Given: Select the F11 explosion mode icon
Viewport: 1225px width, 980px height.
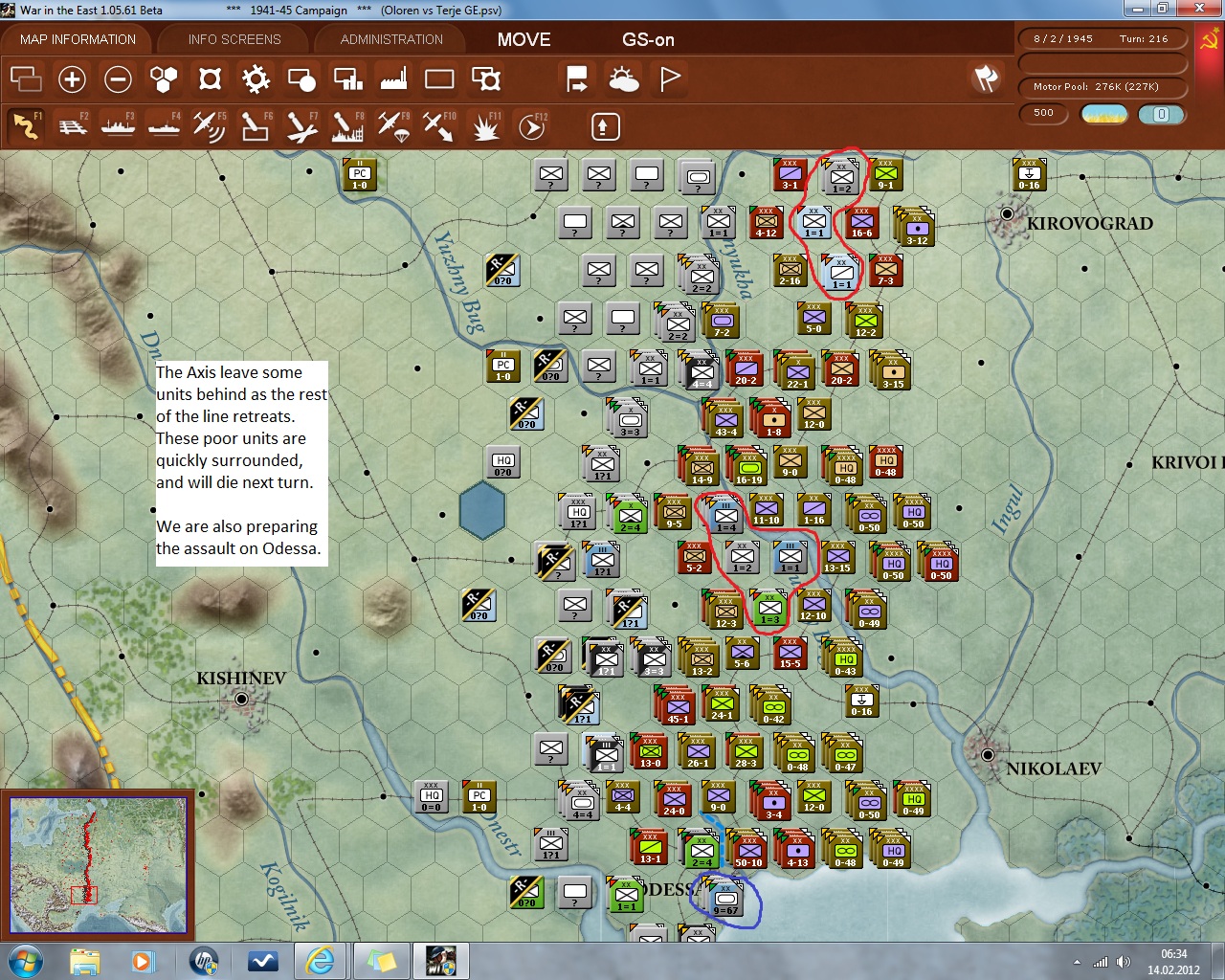Looking at the screenshot, I should pos(485,125).
